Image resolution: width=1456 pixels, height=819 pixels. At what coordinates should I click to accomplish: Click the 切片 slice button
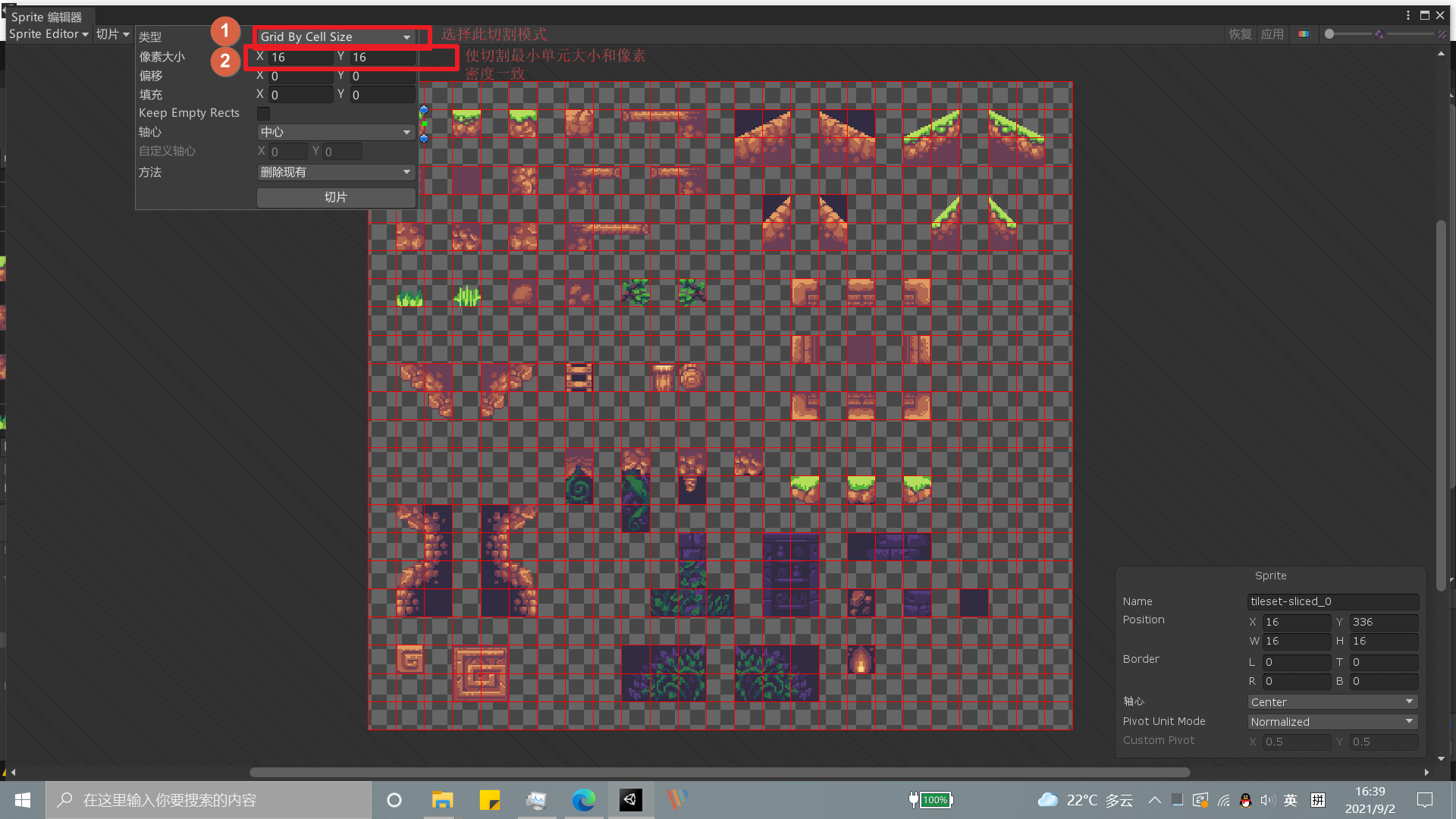(336, 197)
